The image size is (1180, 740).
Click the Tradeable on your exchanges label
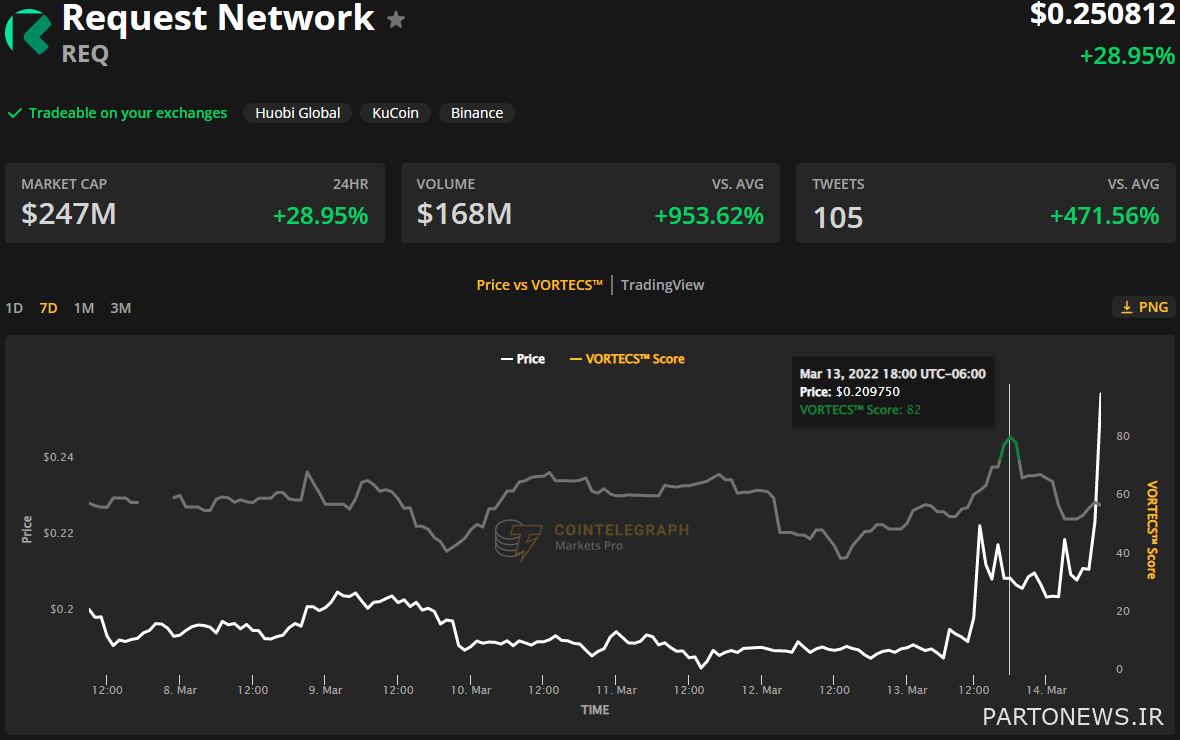[x=128, y=113]
